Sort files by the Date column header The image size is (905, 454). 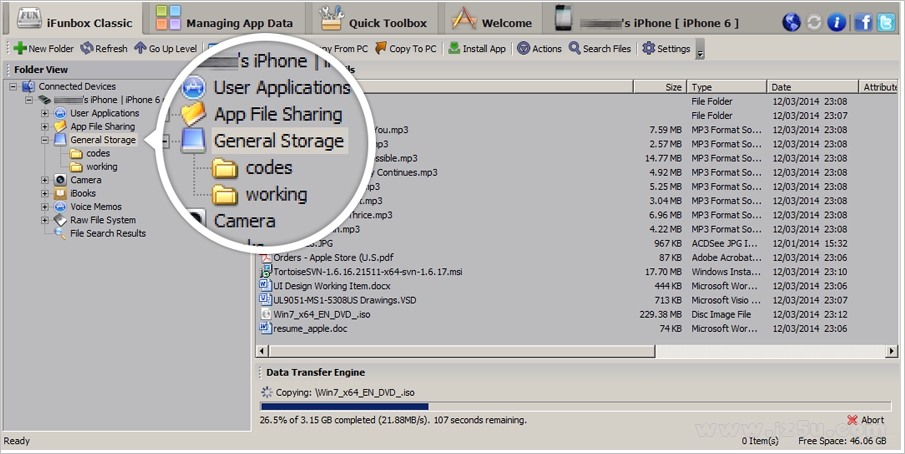(x=813, y=87)
